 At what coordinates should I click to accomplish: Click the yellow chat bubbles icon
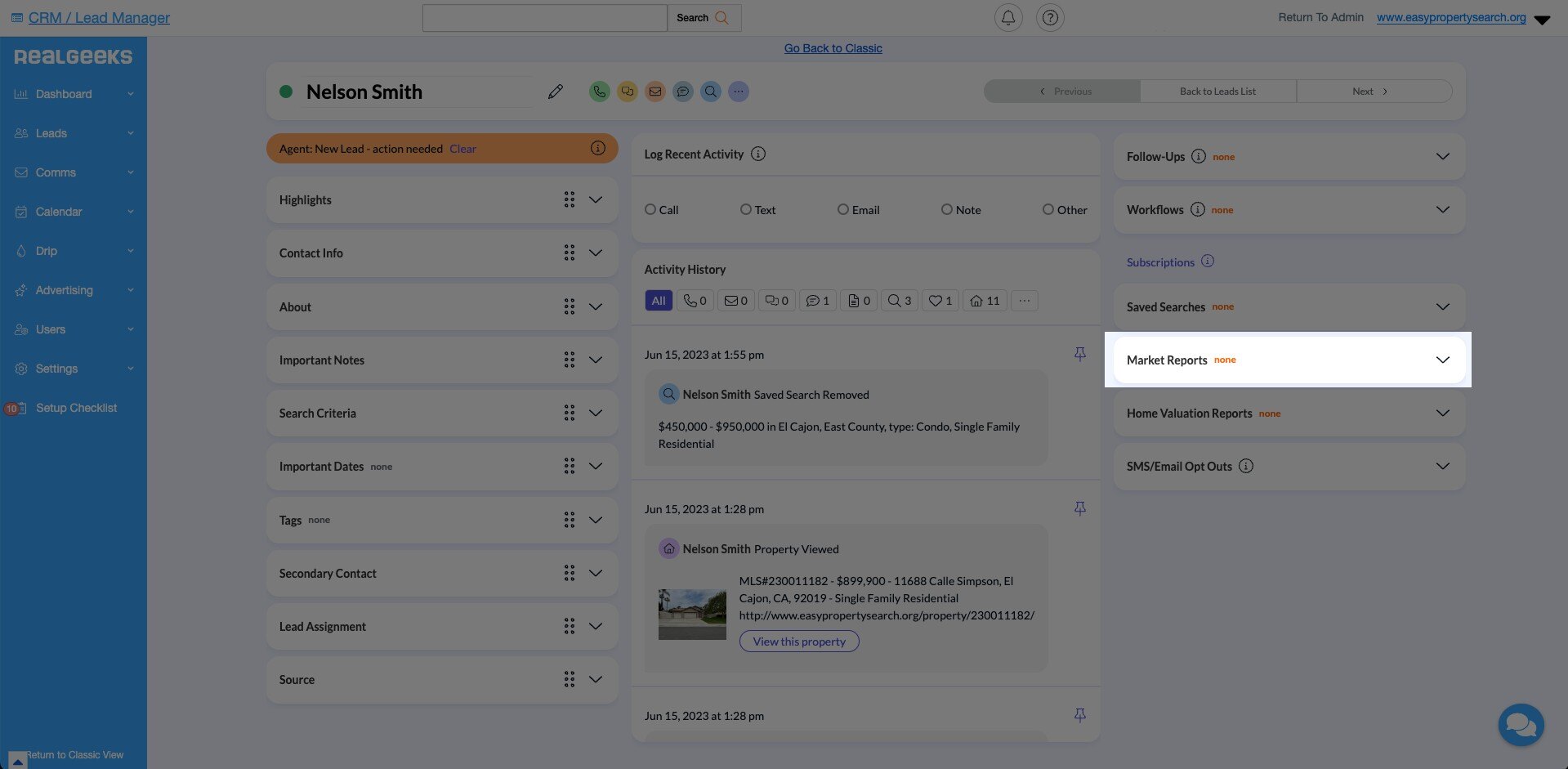[627, 92]
